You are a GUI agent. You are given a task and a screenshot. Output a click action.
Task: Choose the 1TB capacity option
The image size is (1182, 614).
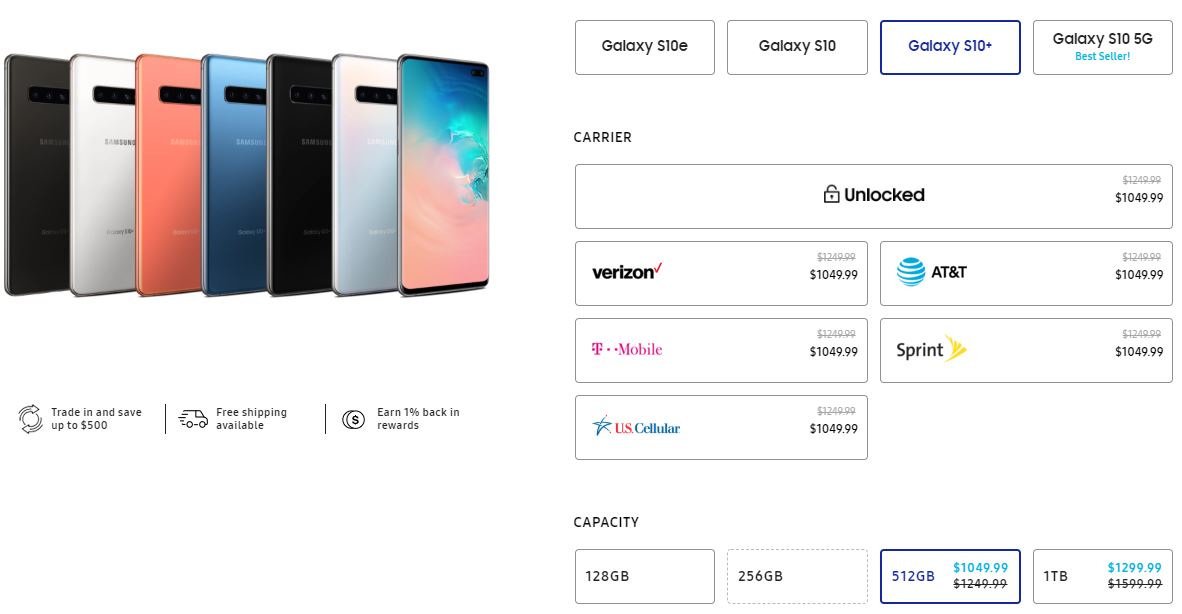(1102, 576)
